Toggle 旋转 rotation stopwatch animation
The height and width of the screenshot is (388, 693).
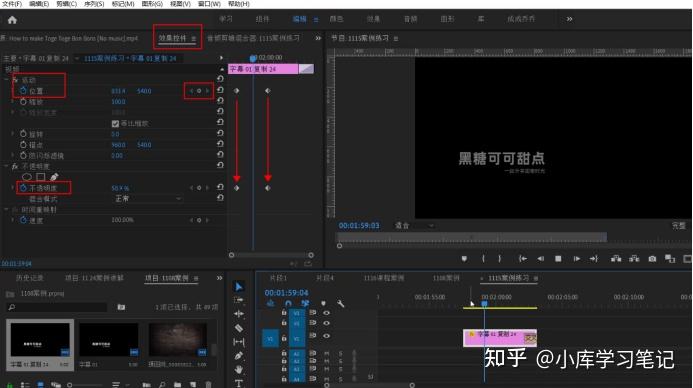pyautogui.click(x=23, y=134)
